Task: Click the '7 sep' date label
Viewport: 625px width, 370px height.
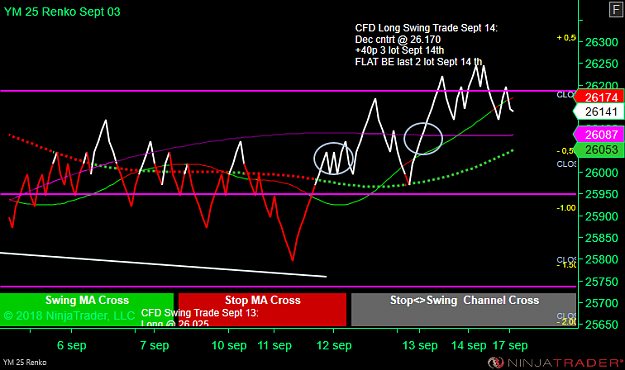Action: [x=155, y=345]
